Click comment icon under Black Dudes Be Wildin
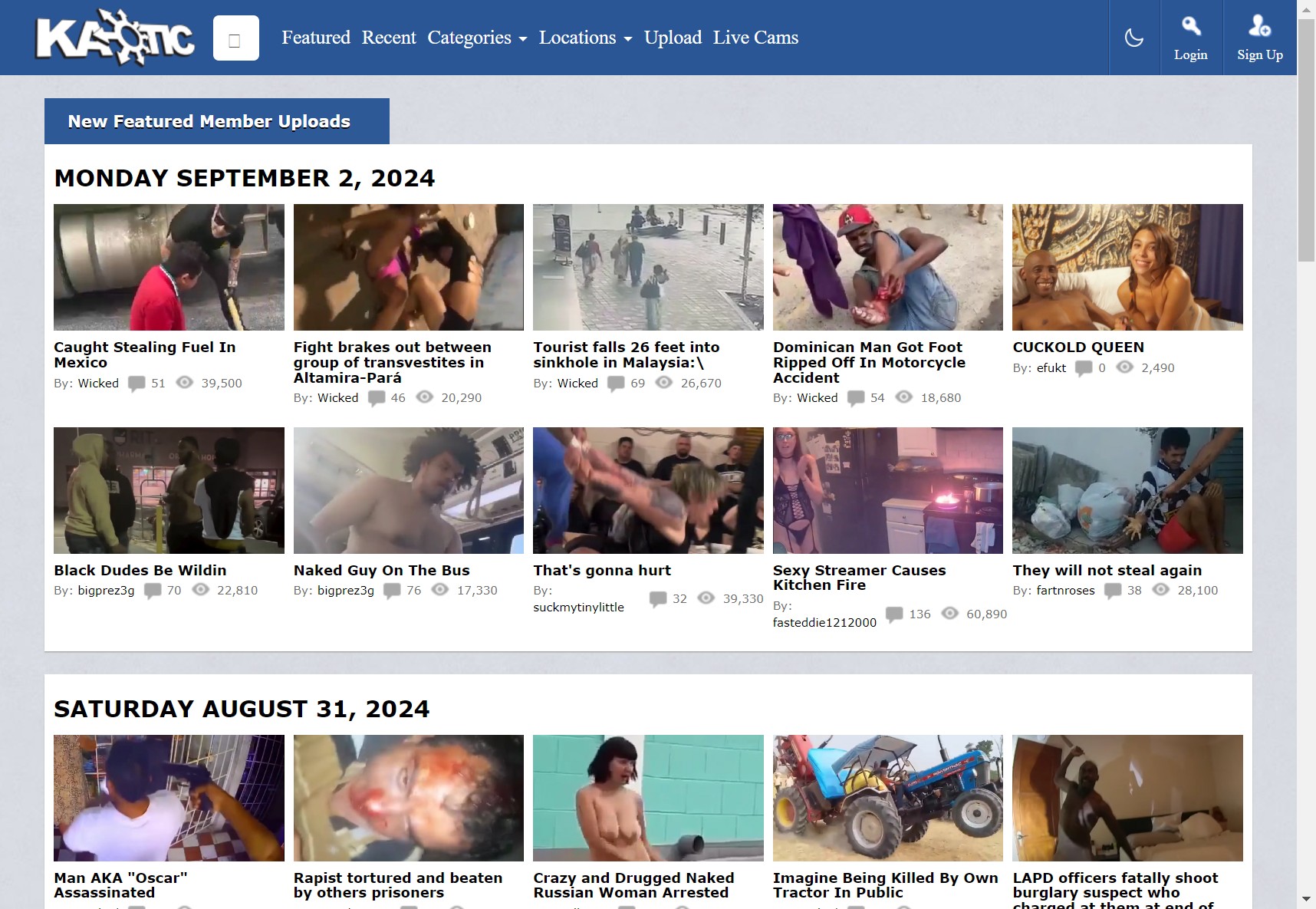Screen dimensions: 1316x909 tap(153, 591)
